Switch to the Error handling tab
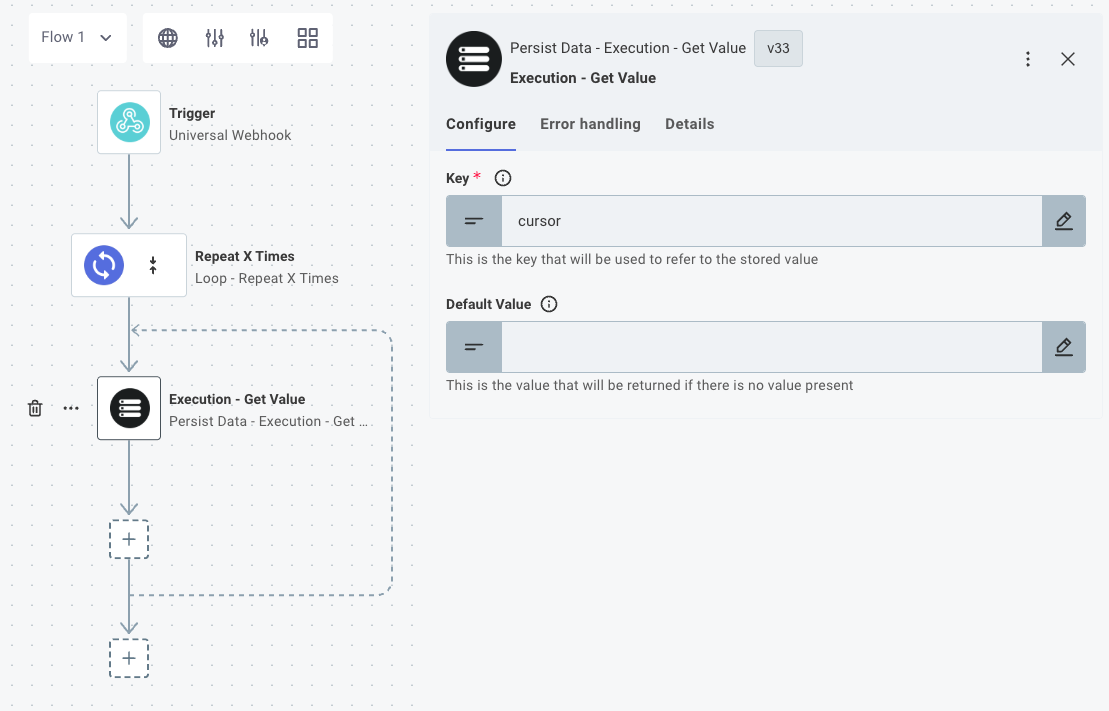 589,124
